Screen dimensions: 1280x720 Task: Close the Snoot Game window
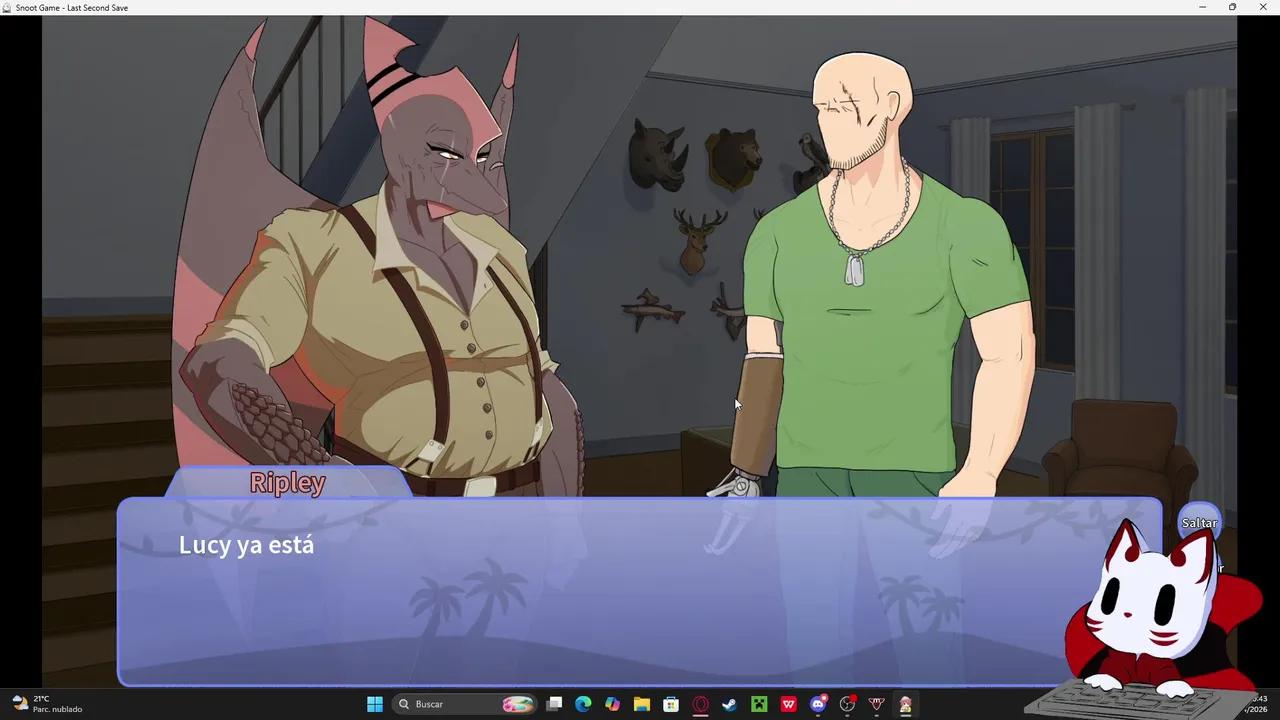pos(1262,7)
